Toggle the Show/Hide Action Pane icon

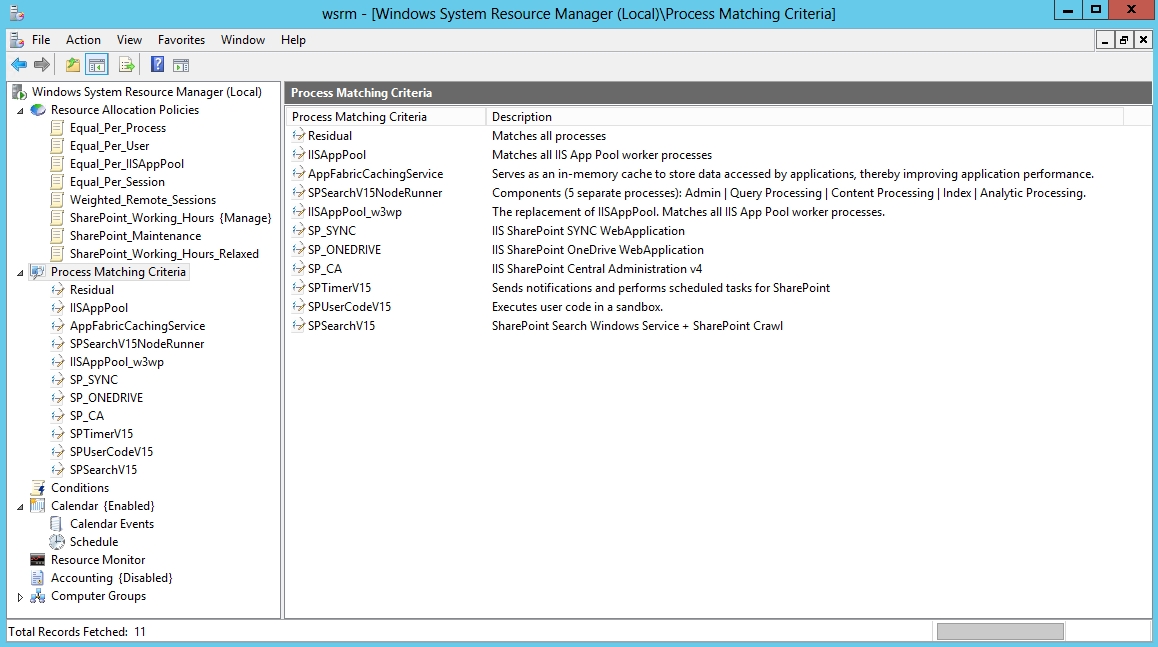(x=181, y=65)
